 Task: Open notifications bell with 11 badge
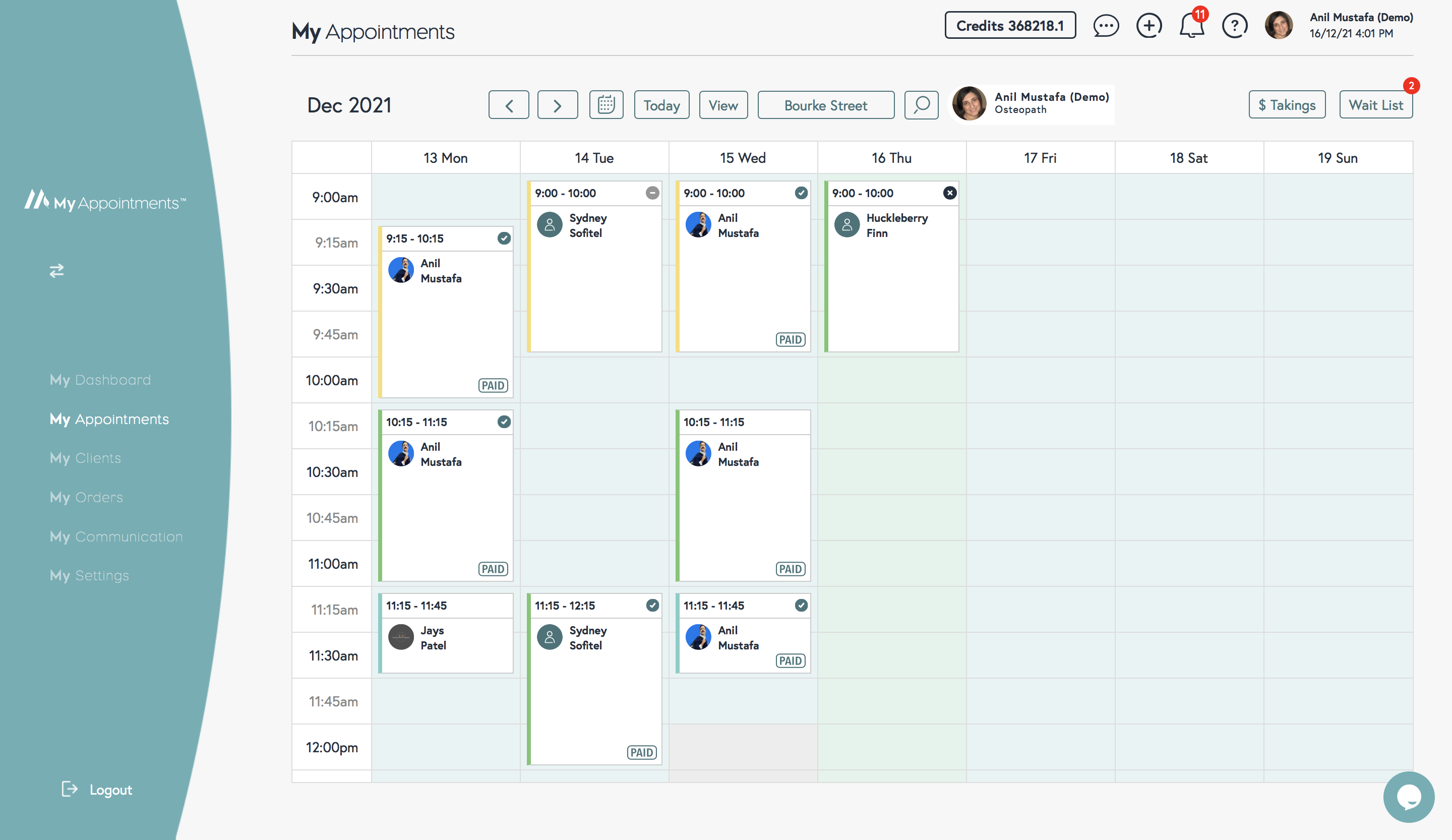1191,26
